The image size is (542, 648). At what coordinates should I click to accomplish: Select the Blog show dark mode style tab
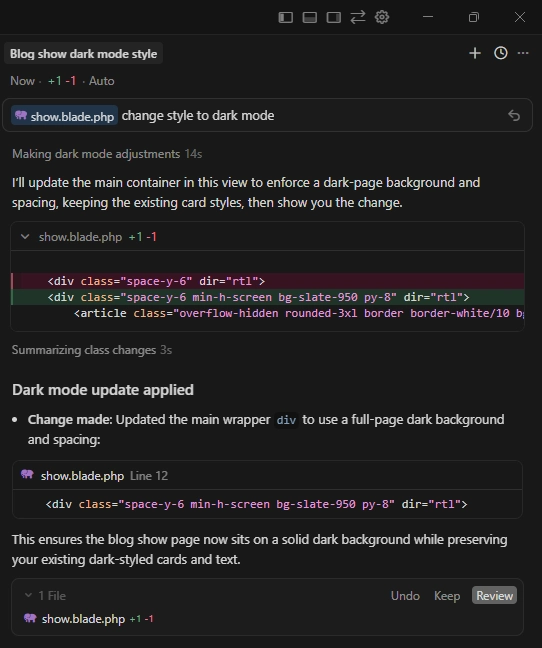click(x=83, y=54)
